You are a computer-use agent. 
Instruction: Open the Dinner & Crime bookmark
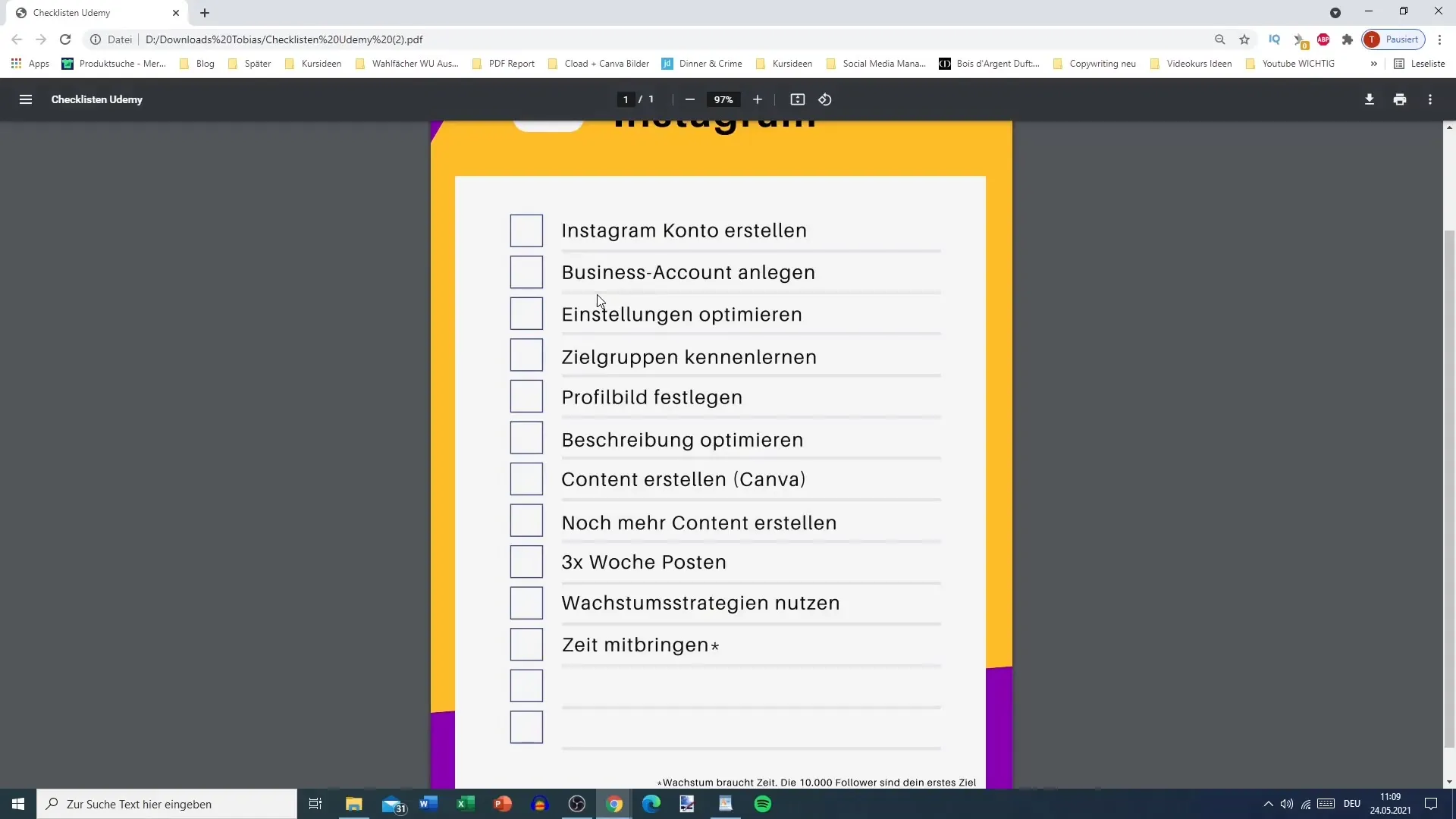click(702, 64)
